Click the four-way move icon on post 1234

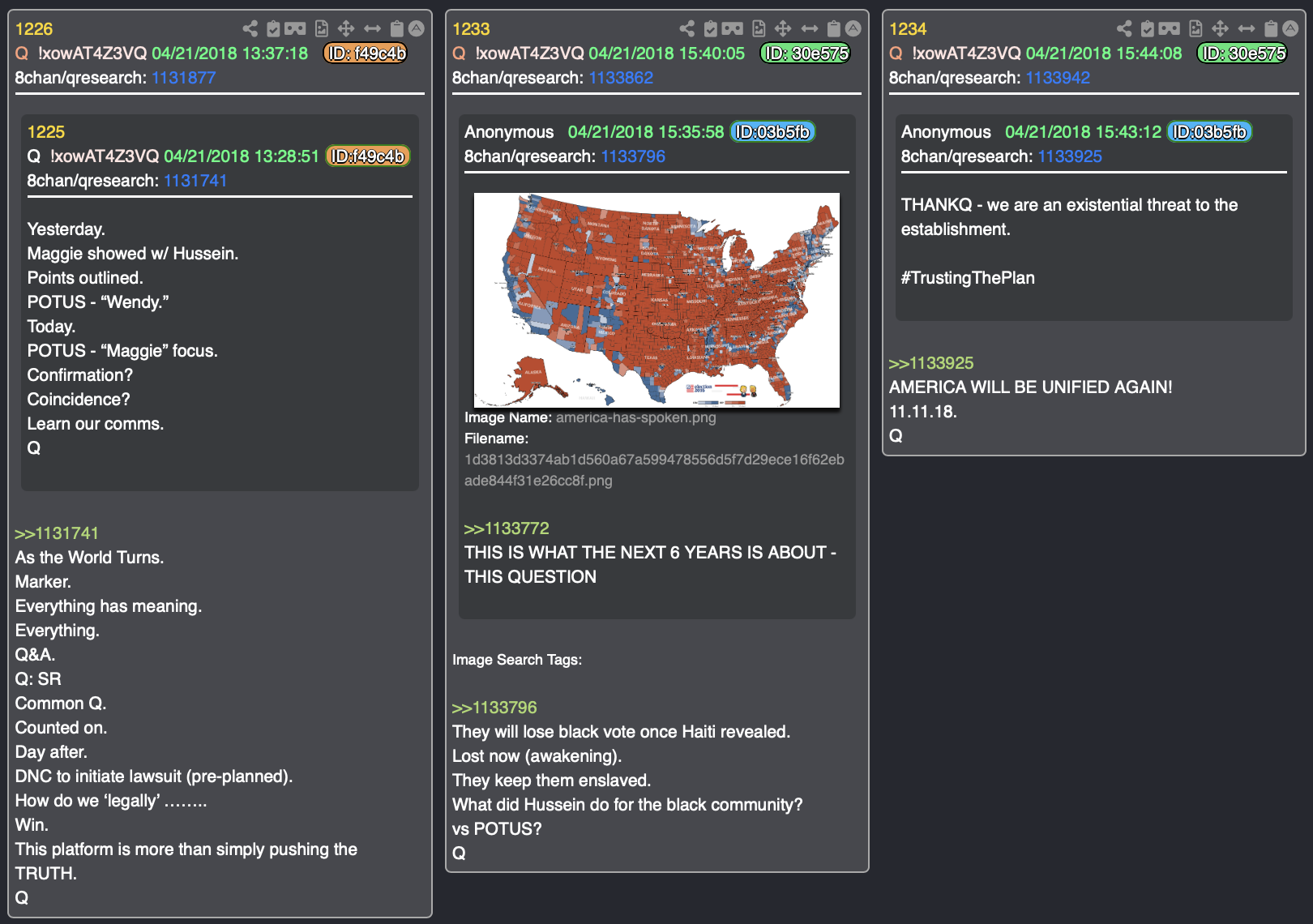click(x=1220, y=29)
